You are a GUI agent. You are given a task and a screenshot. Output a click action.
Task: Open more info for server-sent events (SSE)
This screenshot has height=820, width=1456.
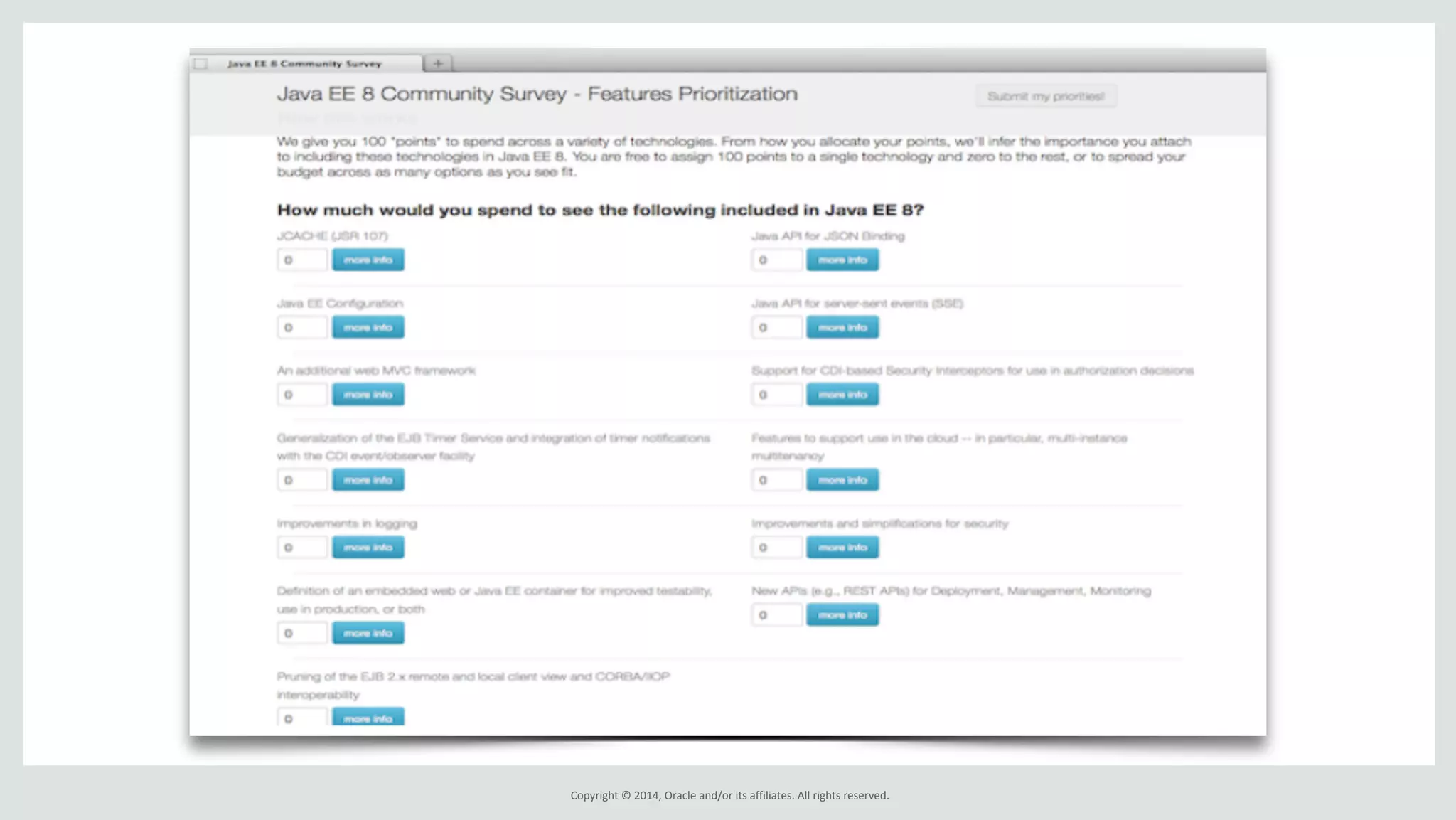coord(842,327)
